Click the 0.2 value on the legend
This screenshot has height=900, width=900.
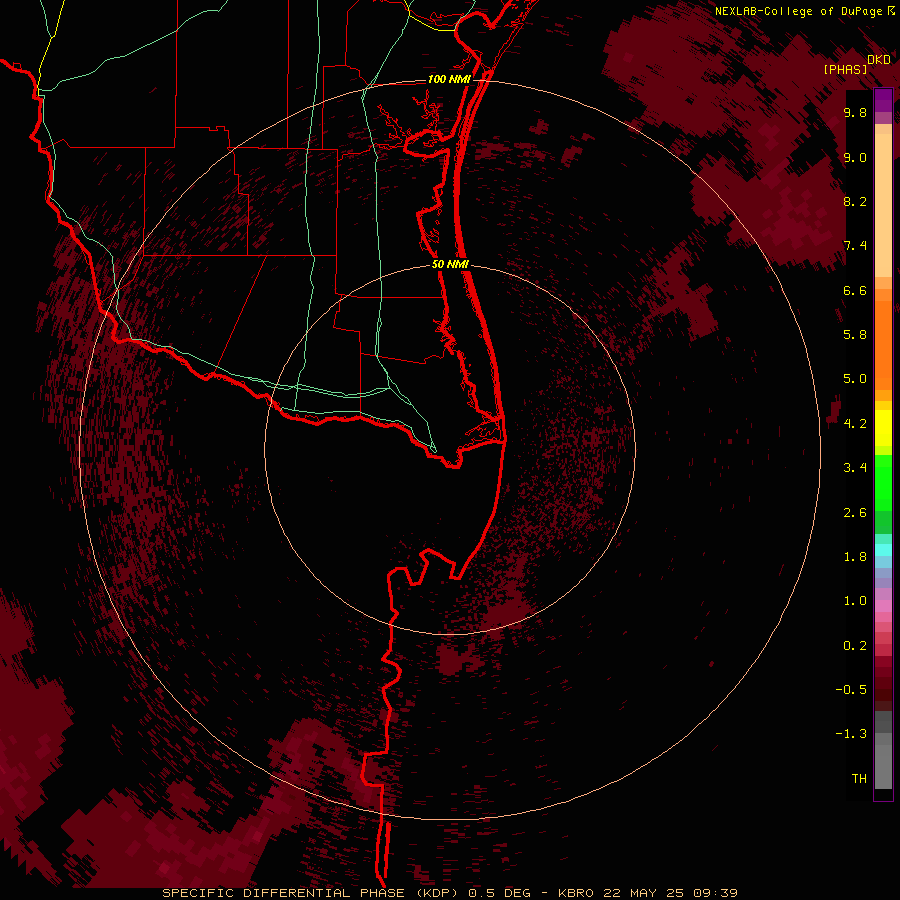[855, 646]
